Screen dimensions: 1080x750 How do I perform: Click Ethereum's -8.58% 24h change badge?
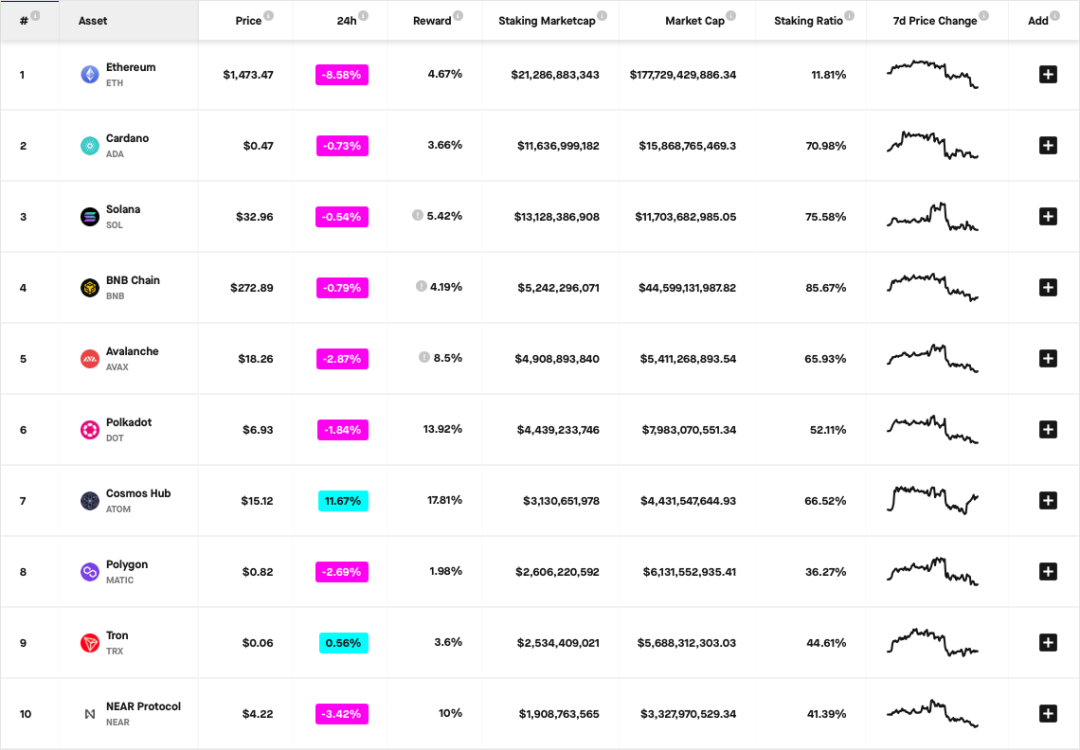pyautogui.click(x=342, y=74)
